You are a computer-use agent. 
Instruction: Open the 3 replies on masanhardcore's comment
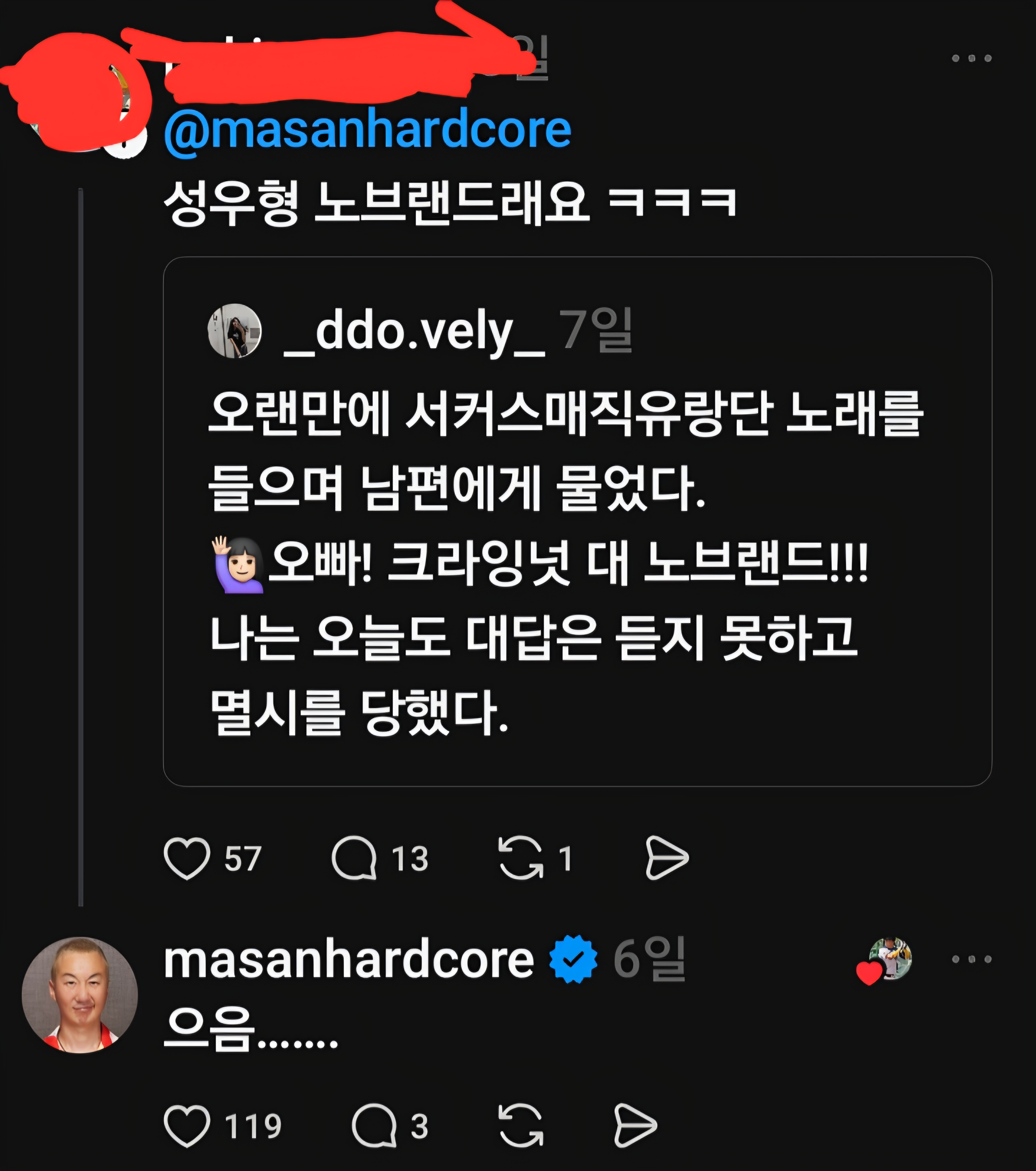pos(374,1126)
